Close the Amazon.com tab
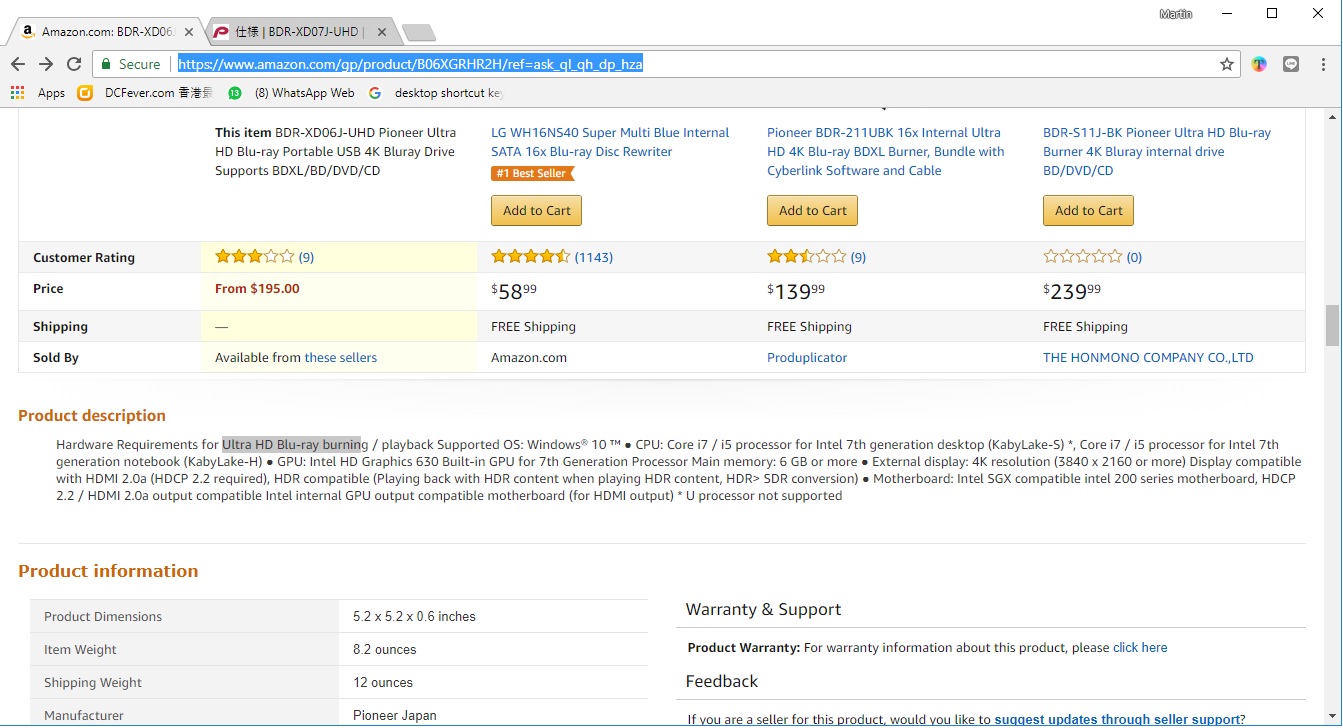Screen dimensions: 1343x728 click(x=189, y=32)
